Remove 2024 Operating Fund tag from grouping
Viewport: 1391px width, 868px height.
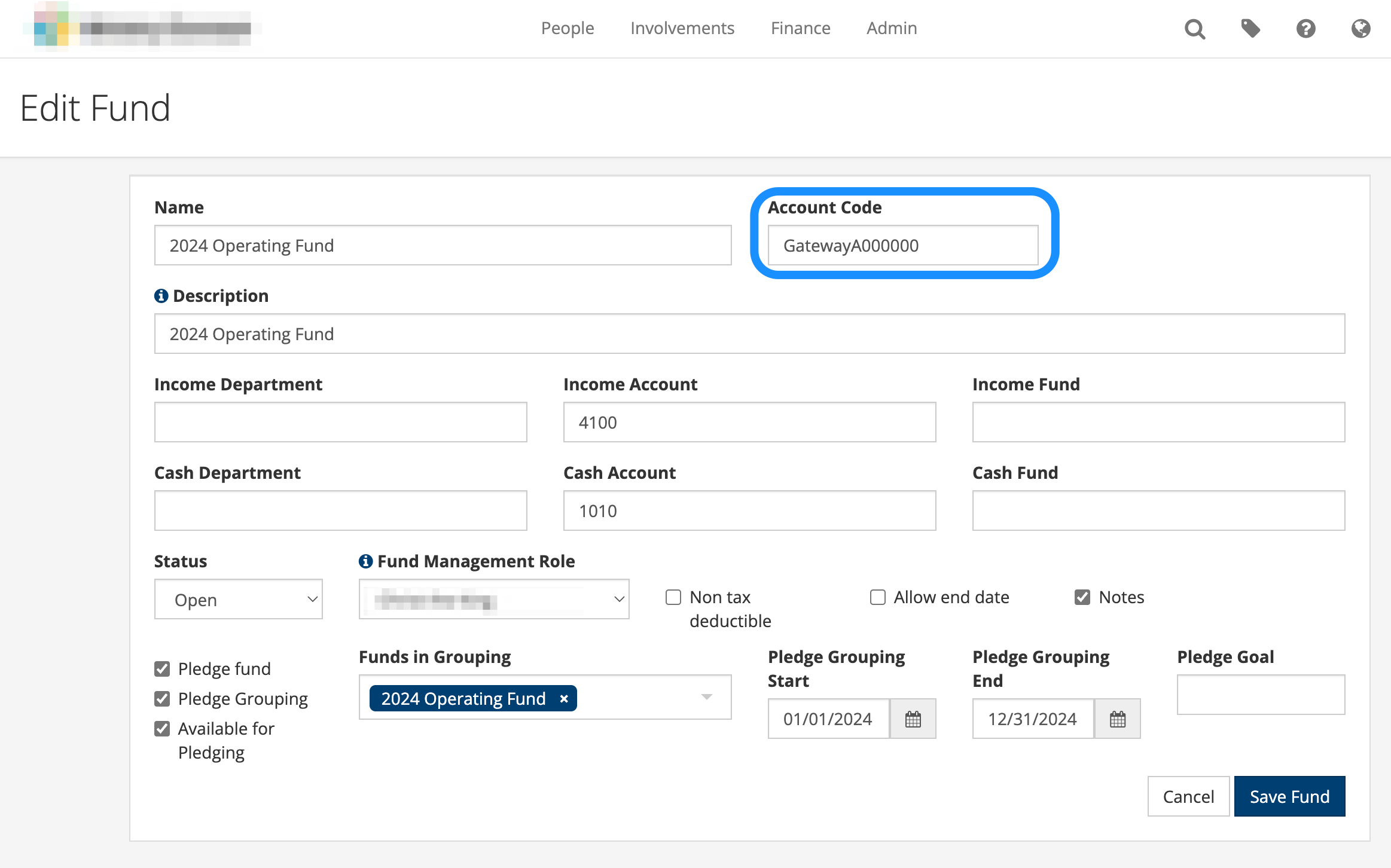[x=563, y=699]
